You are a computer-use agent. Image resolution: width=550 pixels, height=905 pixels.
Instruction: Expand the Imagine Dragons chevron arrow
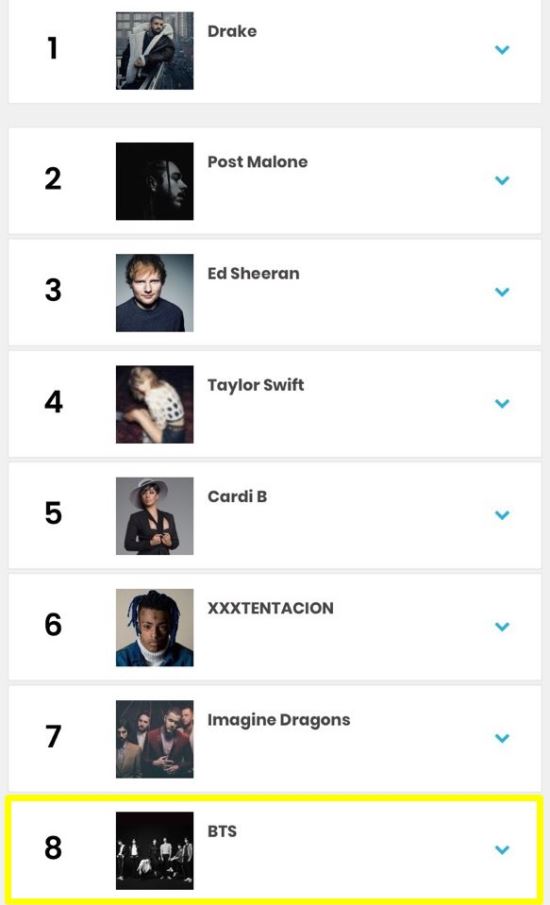[x=502, y=738]
